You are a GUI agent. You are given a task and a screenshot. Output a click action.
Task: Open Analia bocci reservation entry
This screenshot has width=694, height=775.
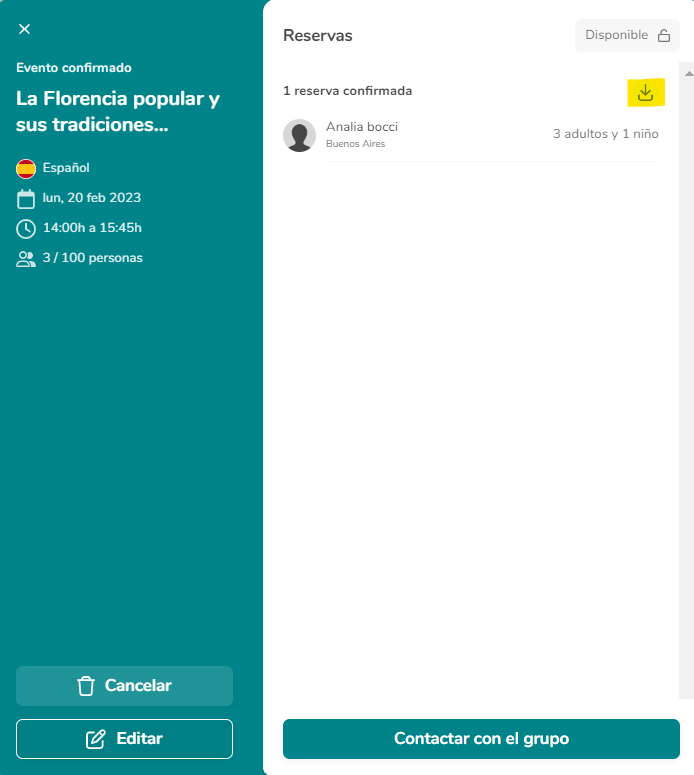471,135
